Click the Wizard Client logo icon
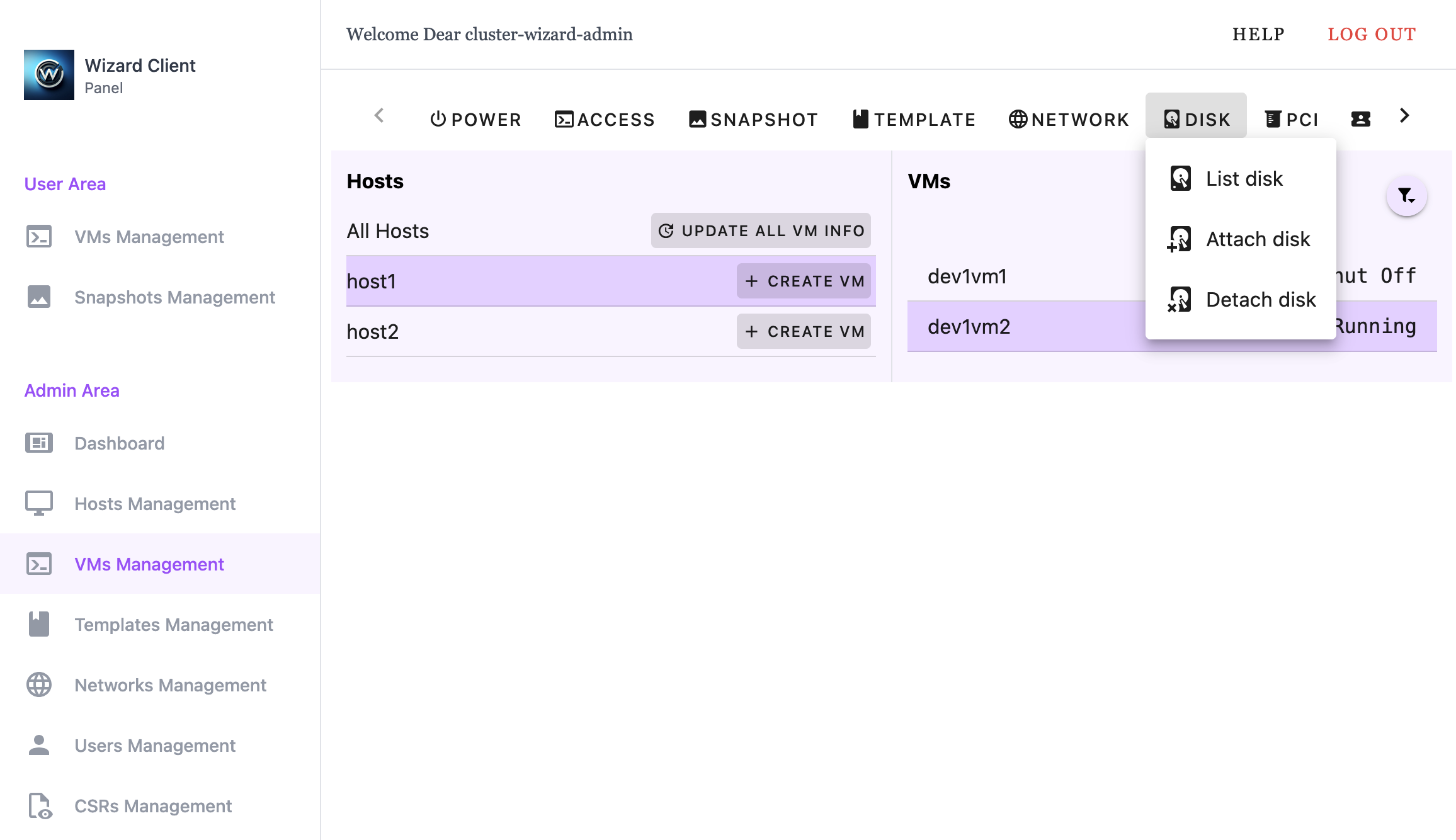 click(49, 75)
